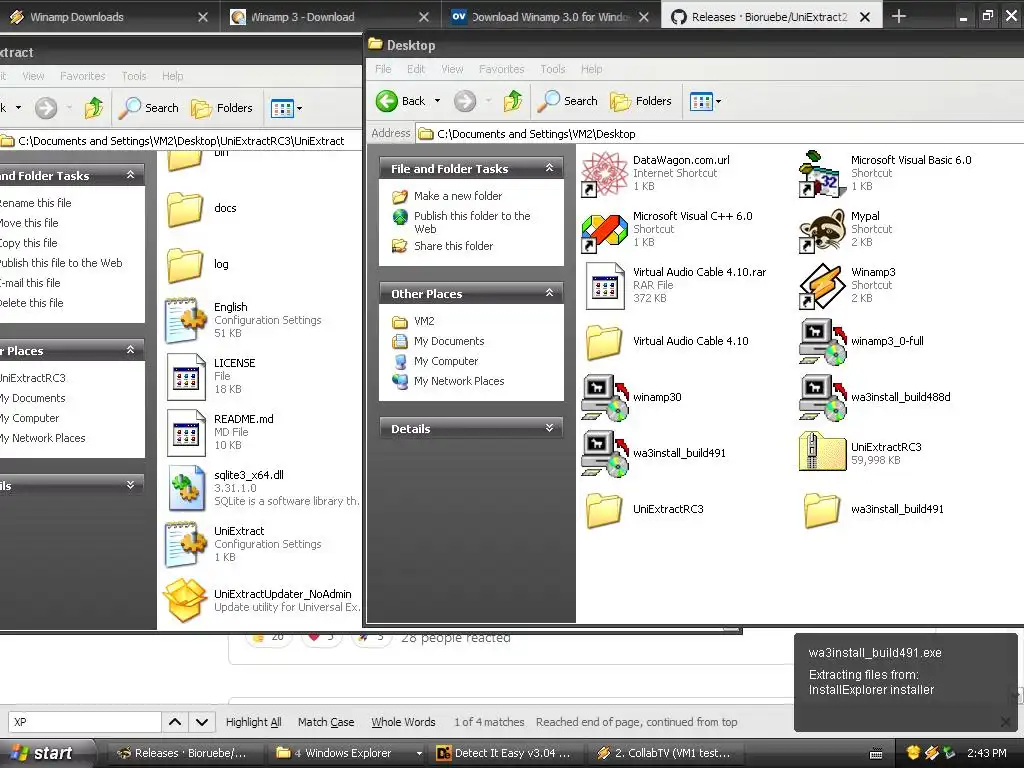Open File menu in Desktop window
The height and width of the screenshot is (768, 1024).
coord(383,69)
